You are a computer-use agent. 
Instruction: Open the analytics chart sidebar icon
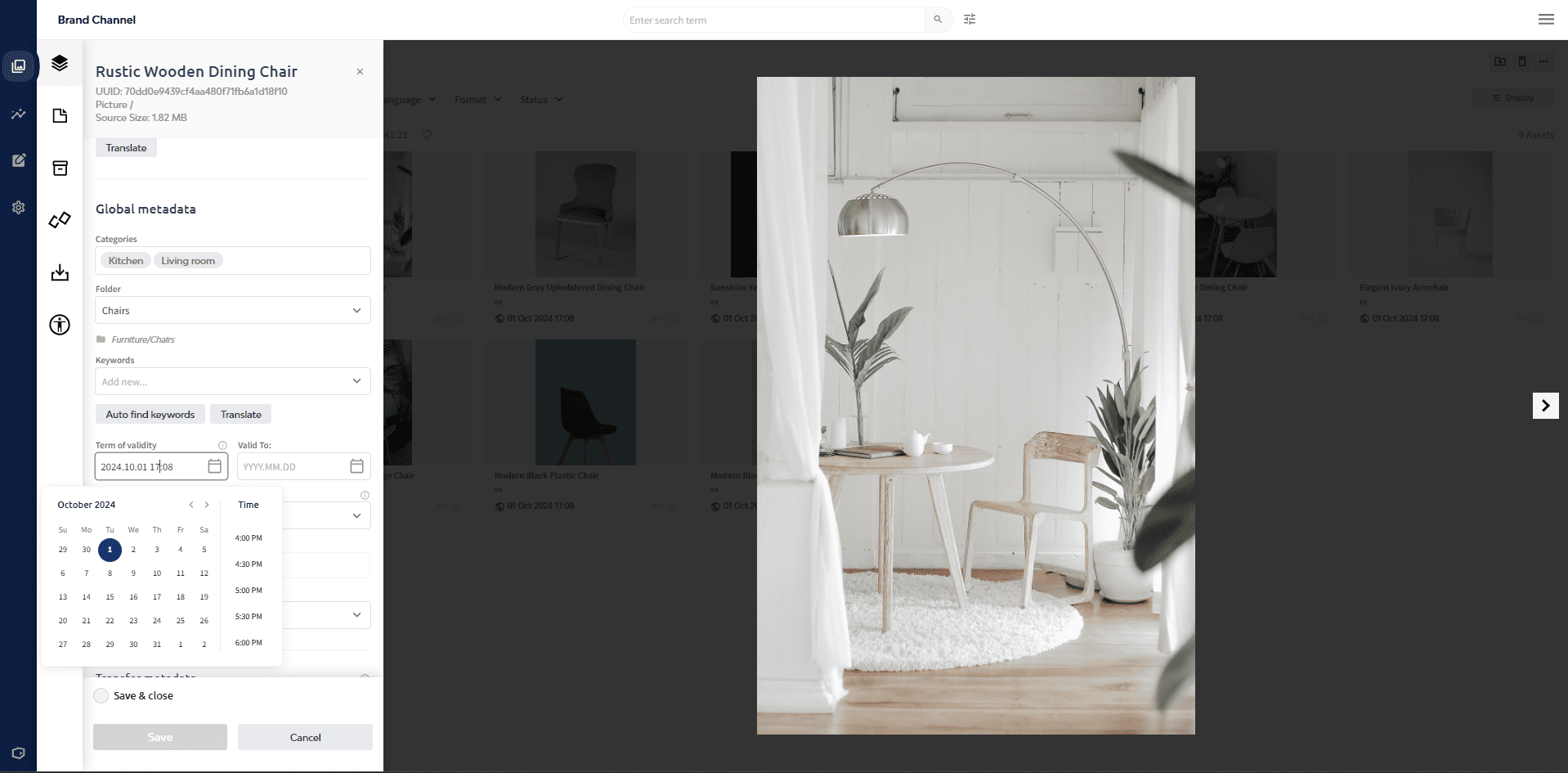tap(18, 114)
